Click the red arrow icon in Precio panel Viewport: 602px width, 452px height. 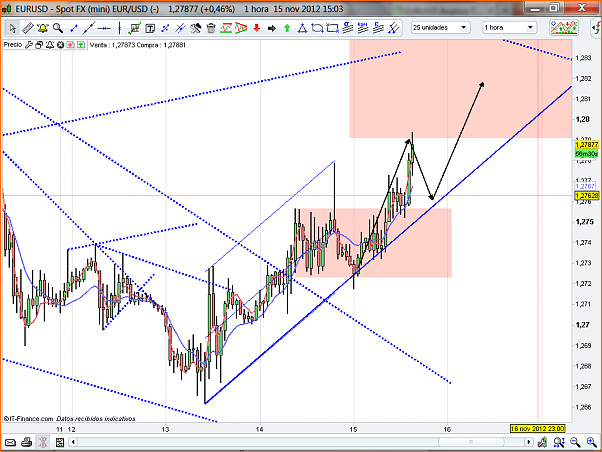tap(70, 45)
